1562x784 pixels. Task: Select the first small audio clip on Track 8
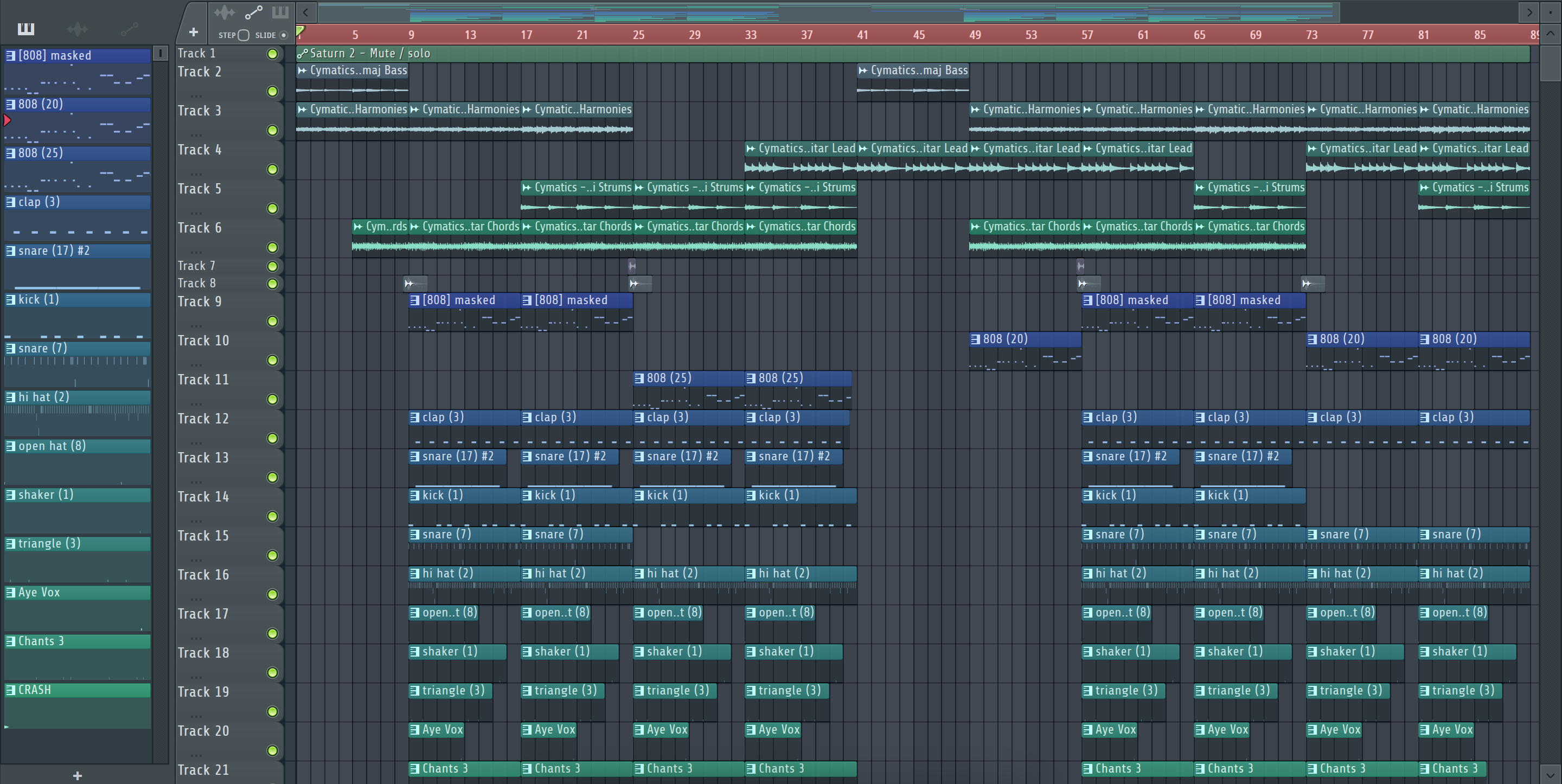click(415, 283)
